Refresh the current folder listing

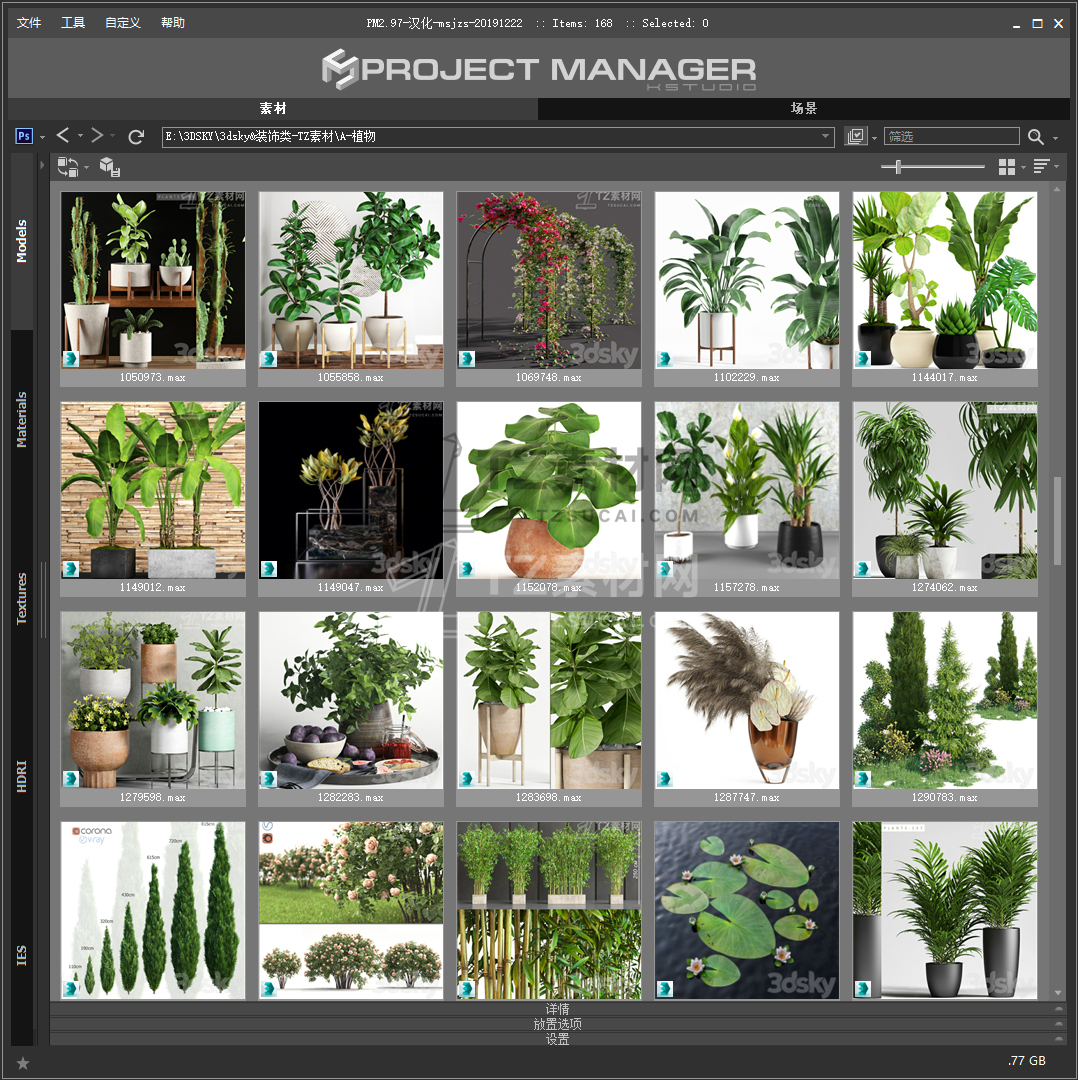click(x=136, y=136)
